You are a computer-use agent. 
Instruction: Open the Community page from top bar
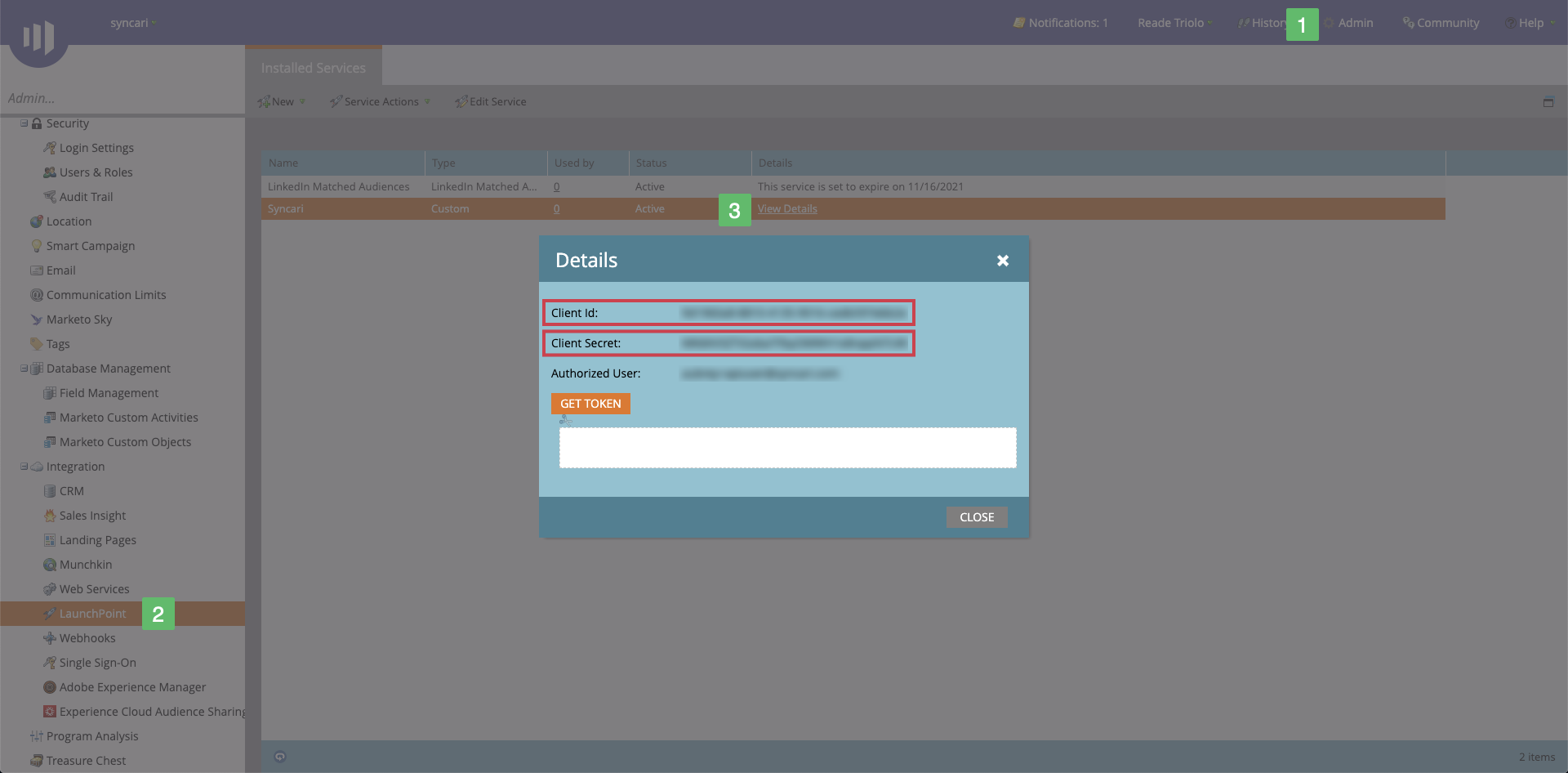coord(1448,22)
